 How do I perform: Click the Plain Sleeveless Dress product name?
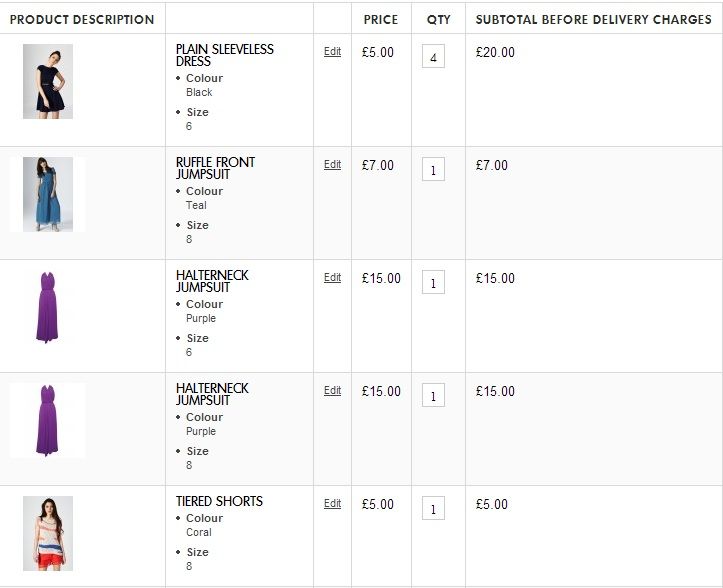(224, 55)
